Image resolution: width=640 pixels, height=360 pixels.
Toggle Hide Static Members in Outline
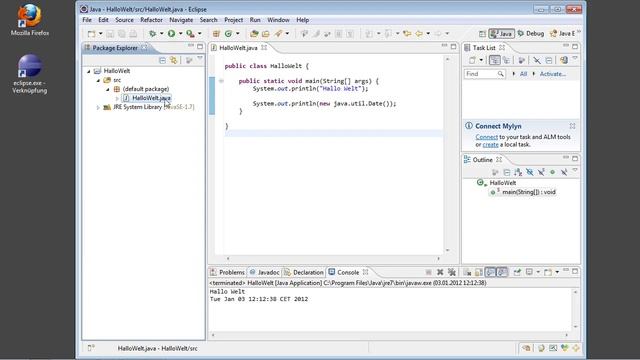(x=541, y=172)
